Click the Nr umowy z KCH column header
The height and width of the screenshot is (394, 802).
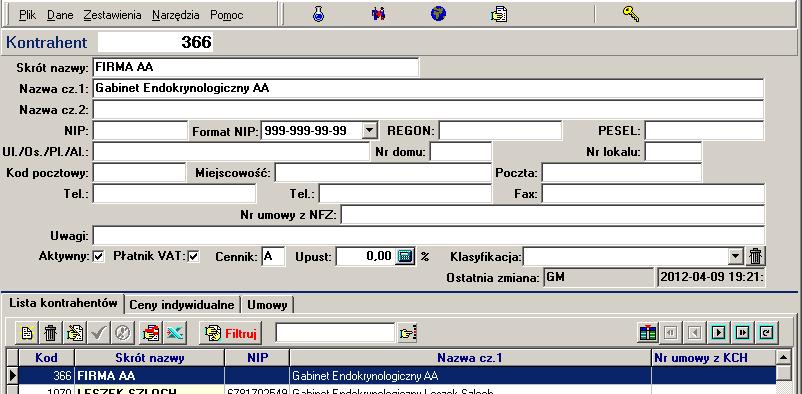coord(714,358)
